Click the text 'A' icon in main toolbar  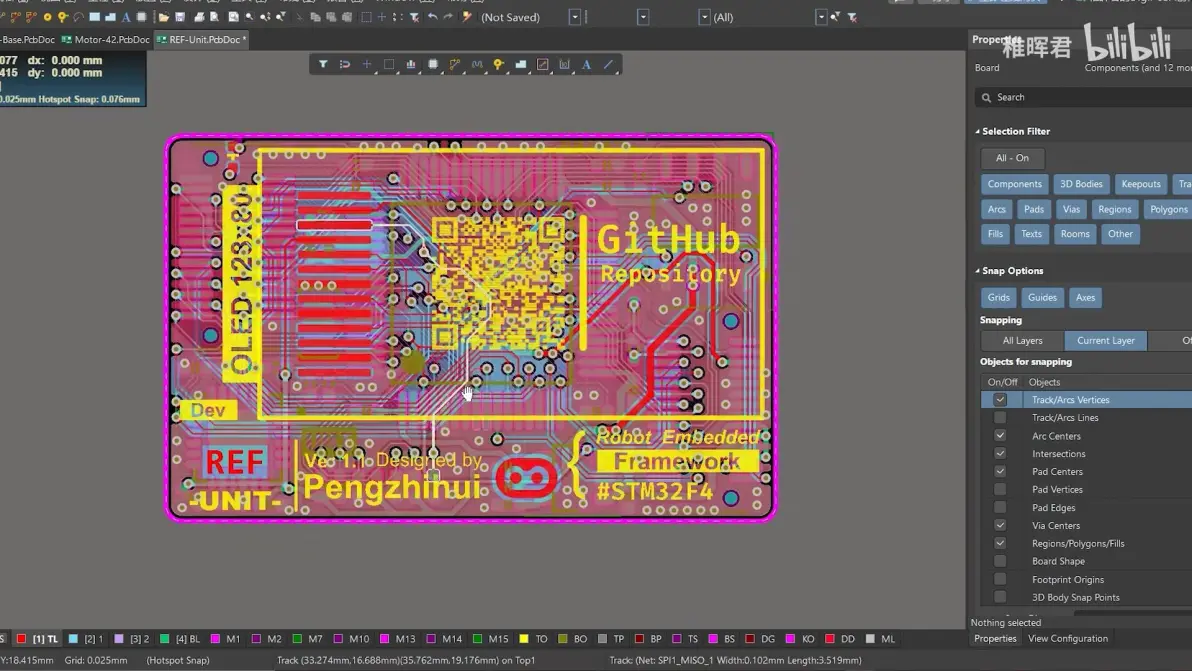coord(125,17)
